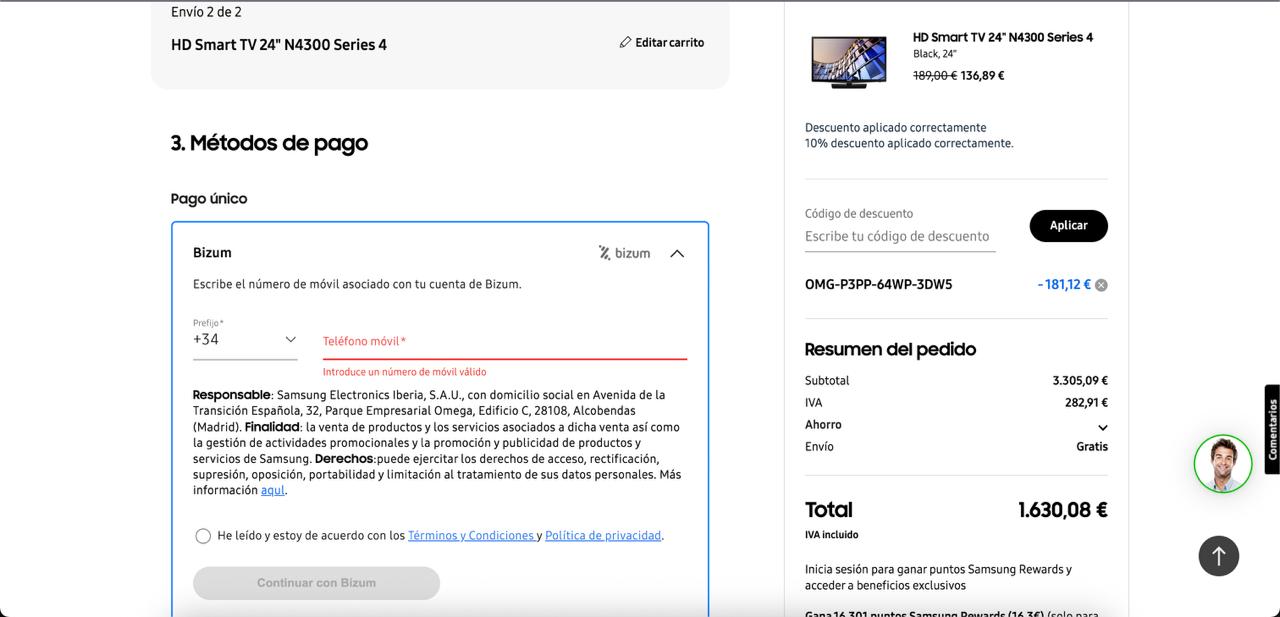Click the total amount '1.630,08 €'
This screenshot has width=1280, height=617.
(1063, 510)
